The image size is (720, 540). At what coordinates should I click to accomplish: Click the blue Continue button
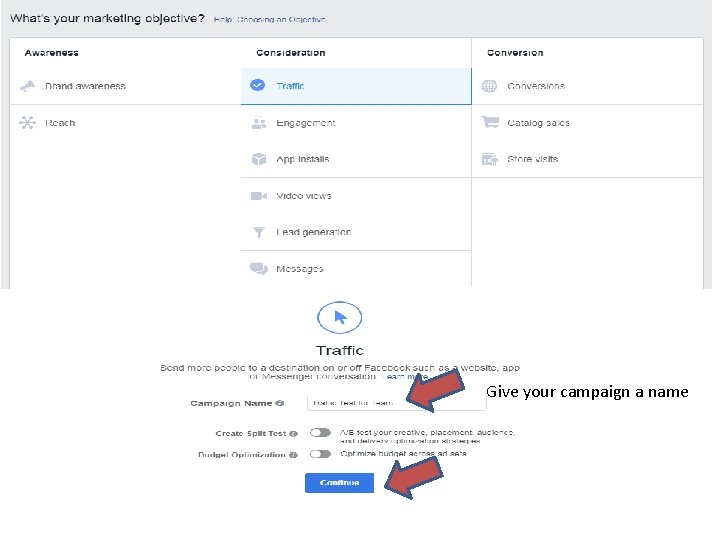tap(339, 483)
